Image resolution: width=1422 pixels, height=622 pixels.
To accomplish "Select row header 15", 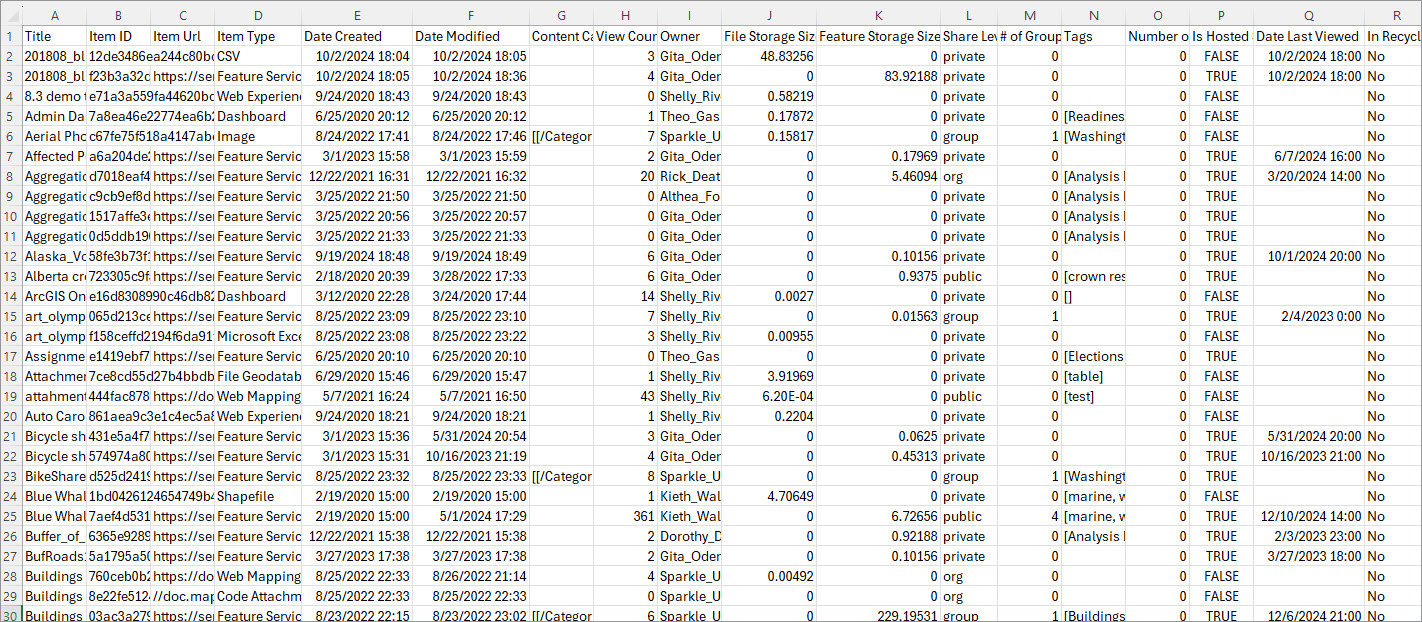I will (x=11, y=316).
